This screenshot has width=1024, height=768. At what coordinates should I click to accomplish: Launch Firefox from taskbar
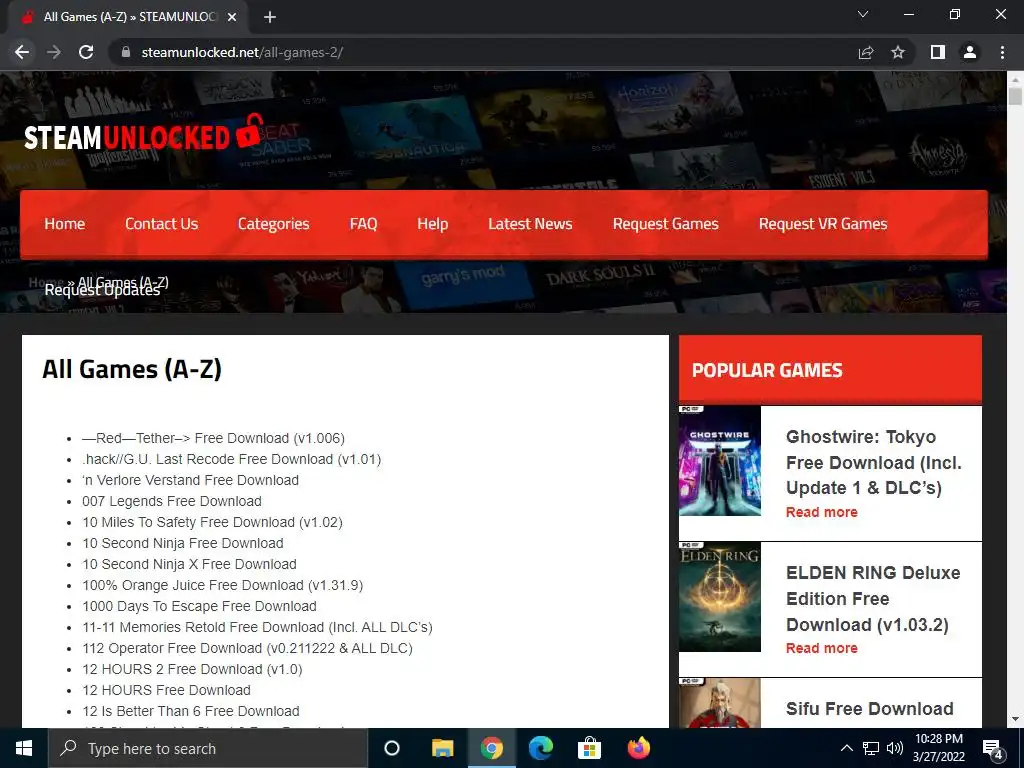(x=639, y=748)
